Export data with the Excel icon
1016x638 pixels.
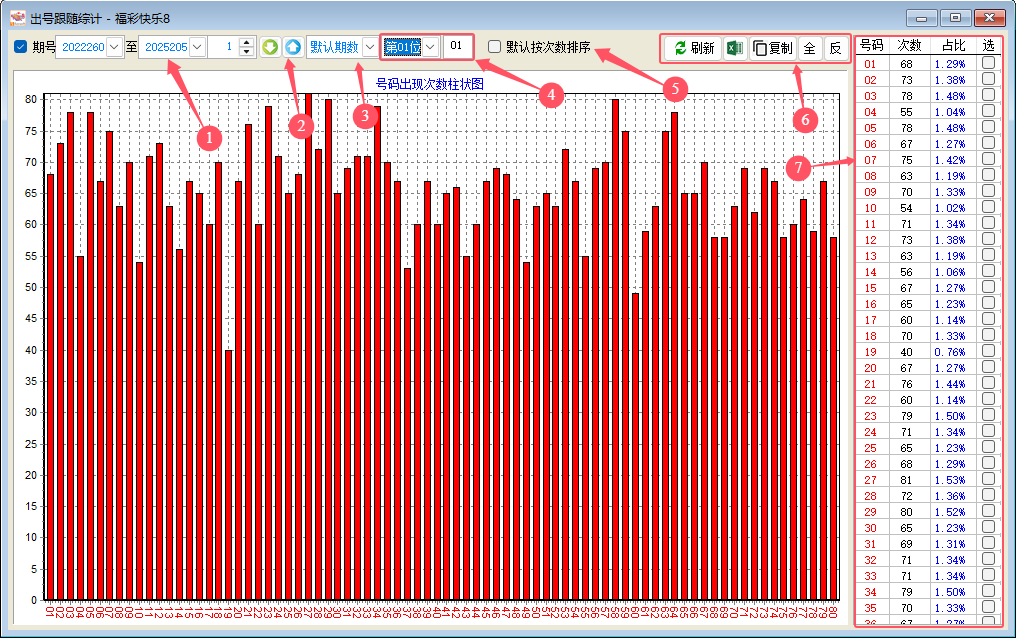point(734,48)
